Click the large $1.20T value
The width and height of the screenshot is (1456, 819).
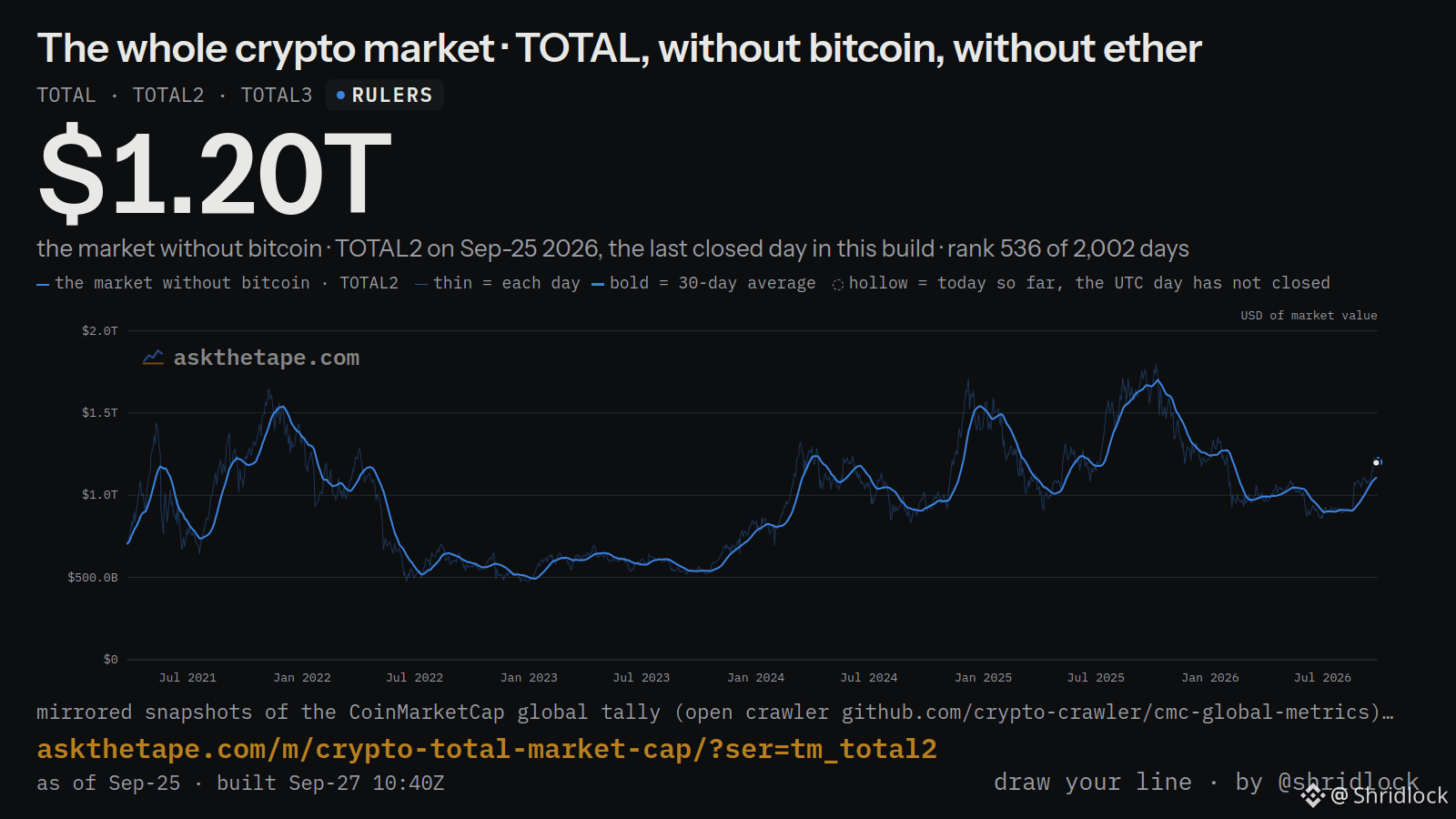[x=215, y=174]
